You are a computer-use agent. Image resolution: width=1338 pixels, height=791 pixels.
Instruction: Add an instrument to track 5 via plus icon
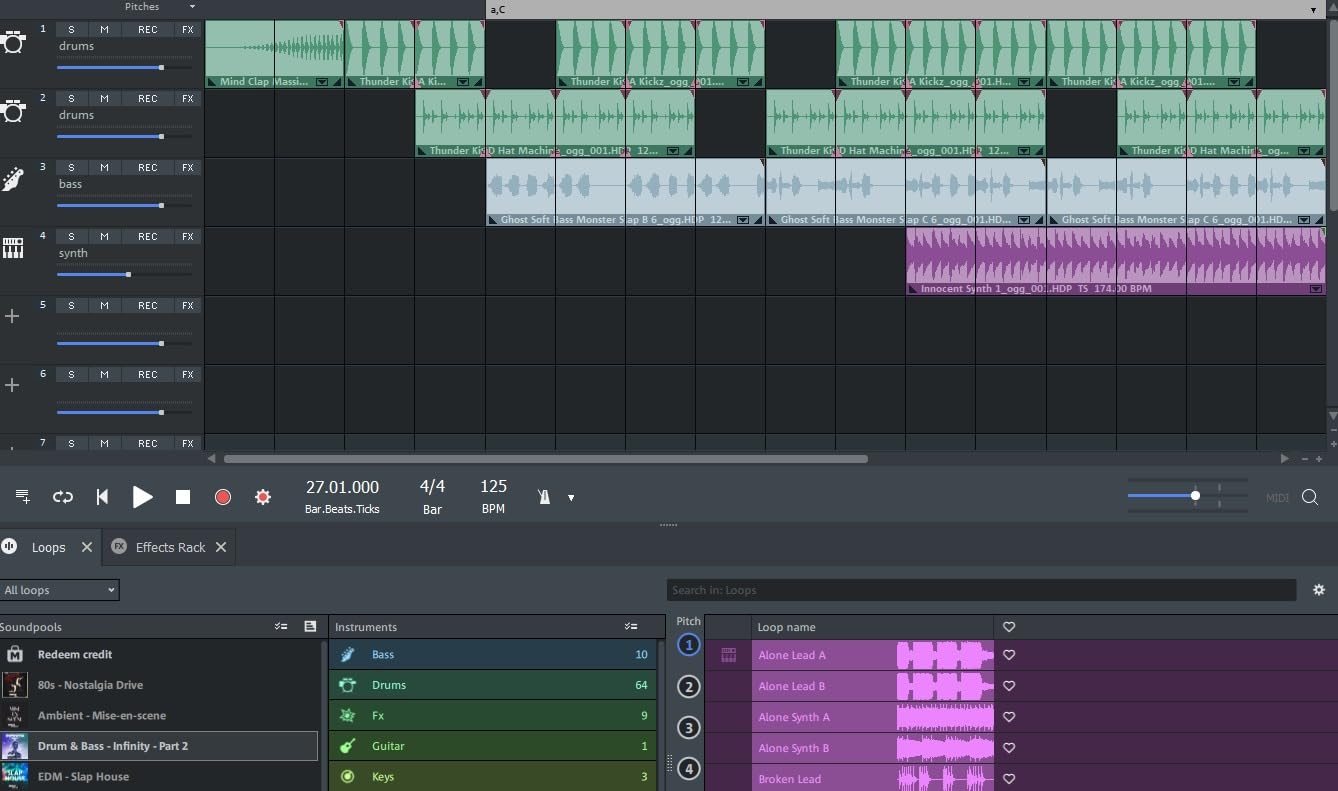(x=12, y=316)
